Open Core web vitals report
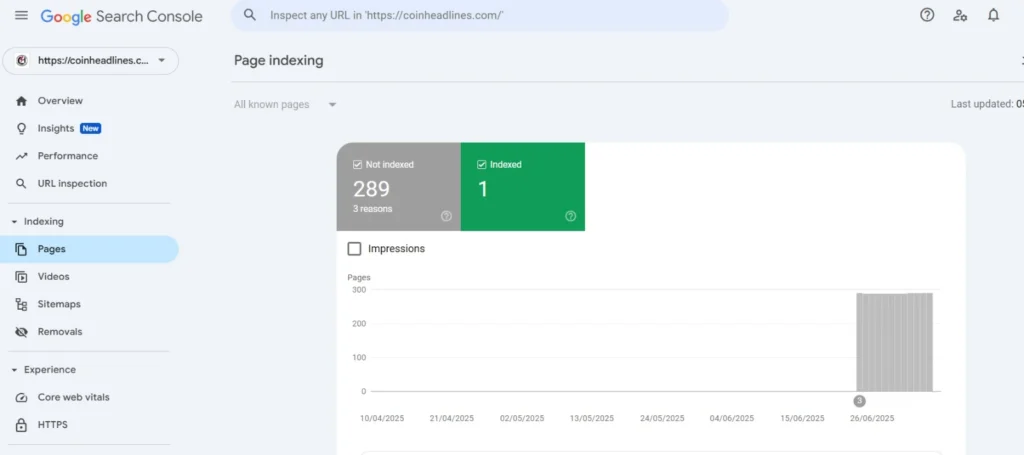Image resolution: width=1024 pixels, height=455 pixels. click(74, 398)
